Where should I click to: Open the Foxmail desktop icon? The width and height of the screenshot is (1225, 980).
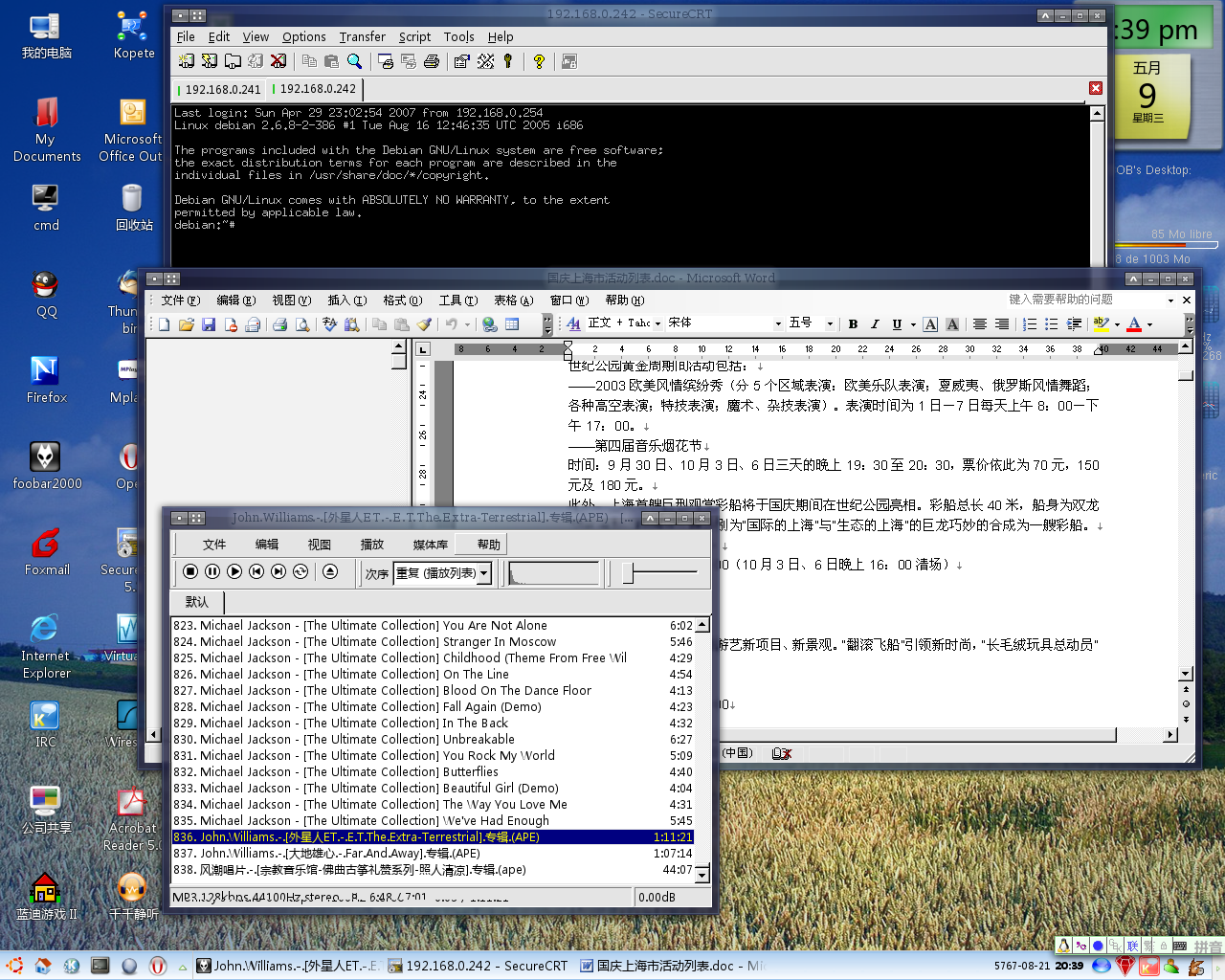[x=47, y=552]
